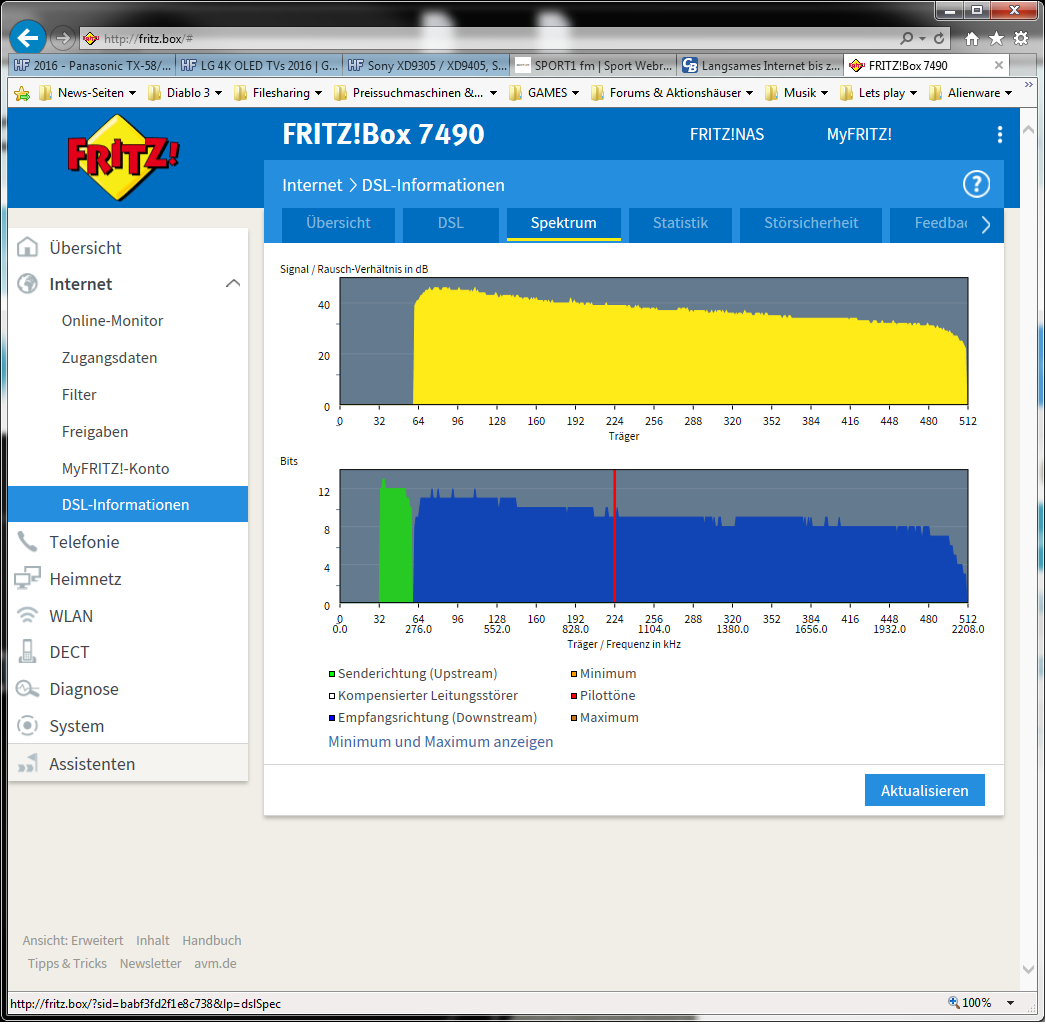Open FRITZ!NAS link in header

(726, 134)
